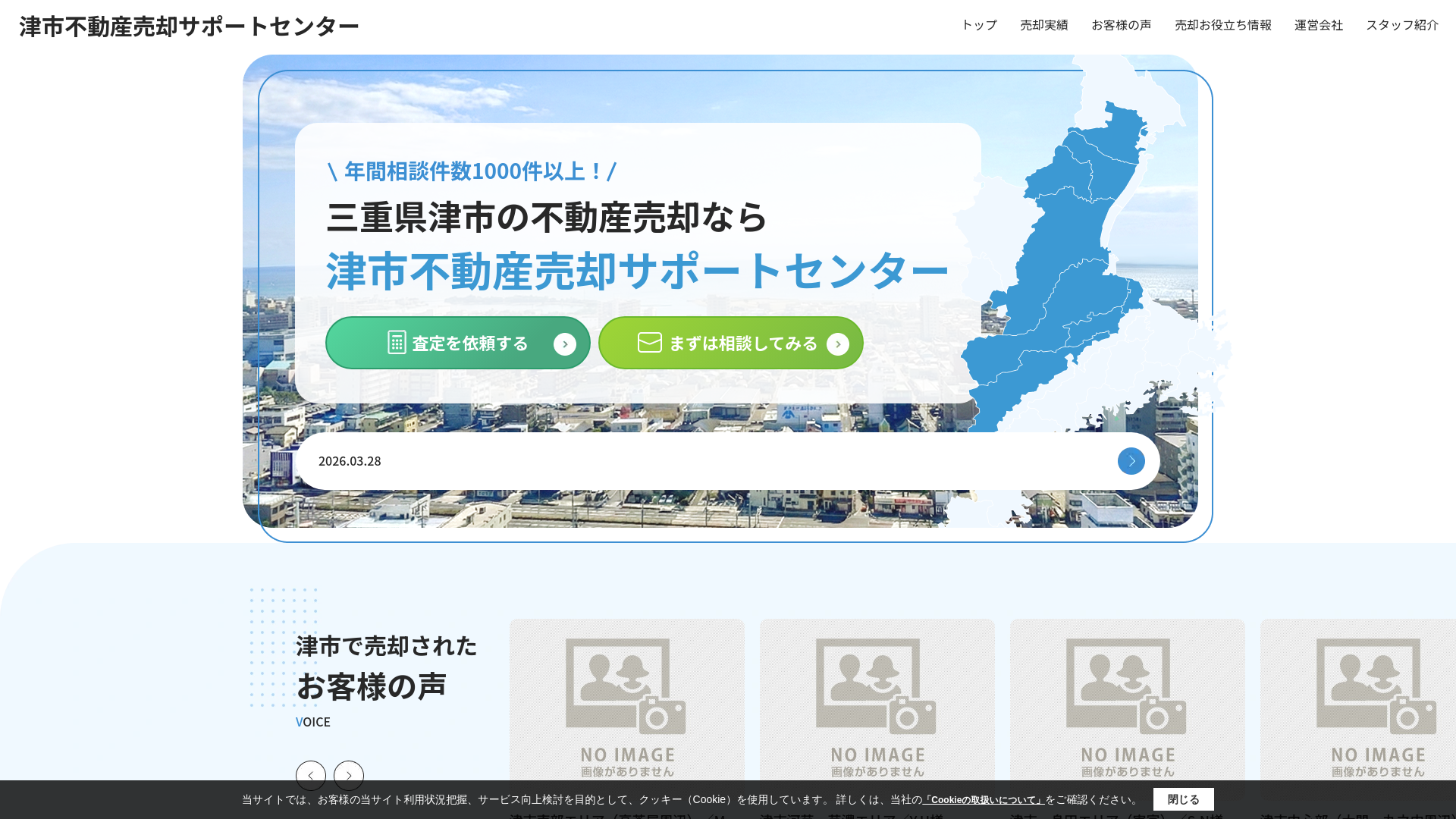Viewport: 1456px width, 819px height.
Task: Open the fourth NO IMAGE voice card
Action: click(1358, 709)
